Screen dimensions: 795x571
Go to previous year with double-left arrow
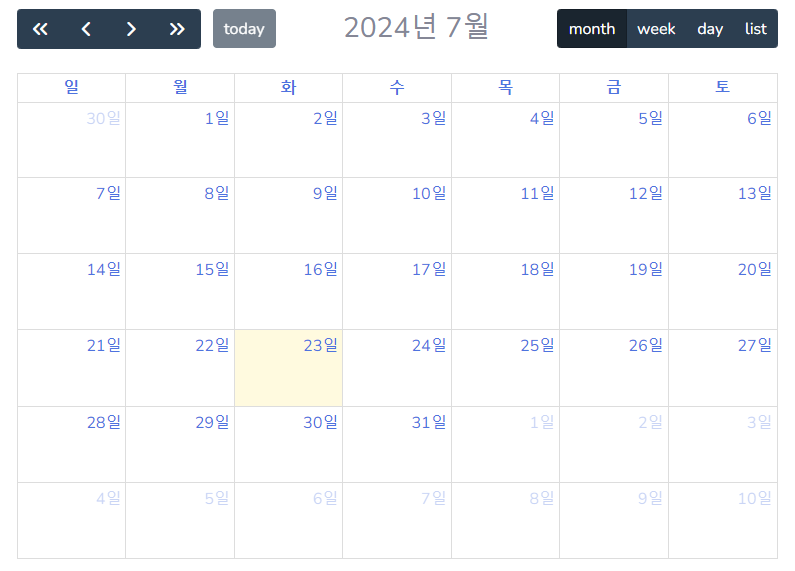(x=40, y=29)
